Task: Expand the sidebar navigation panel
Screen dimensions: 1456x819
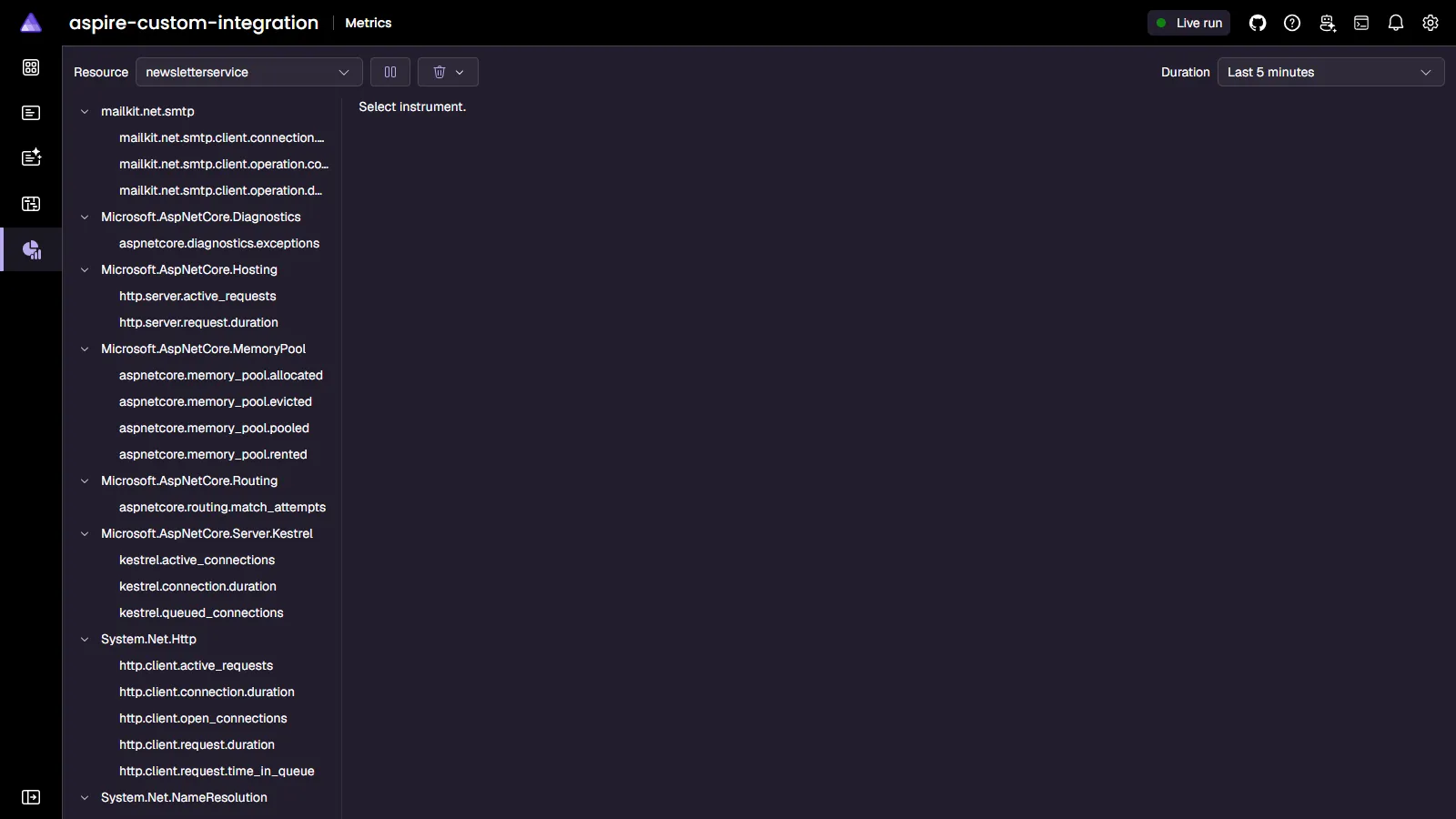Action: coord(31,797)
